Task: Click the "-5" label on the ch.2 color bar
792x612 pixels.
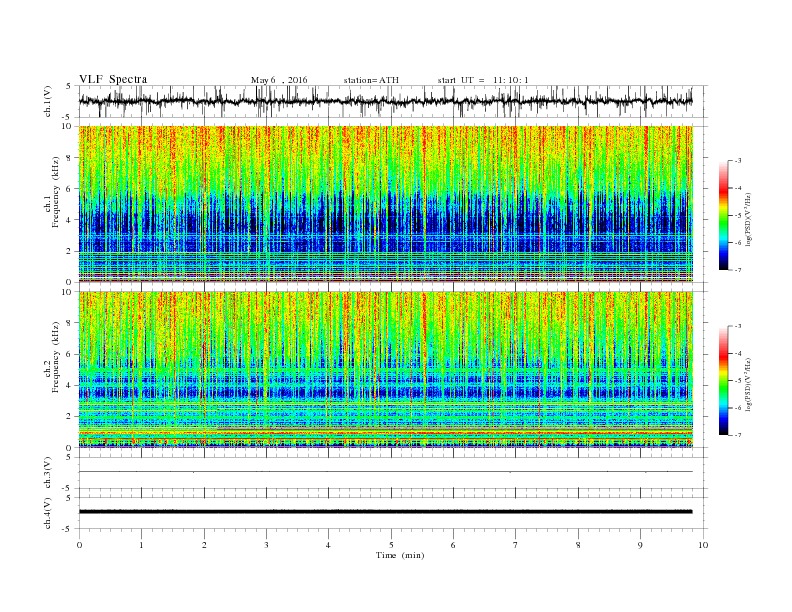Action: (738, 381)
